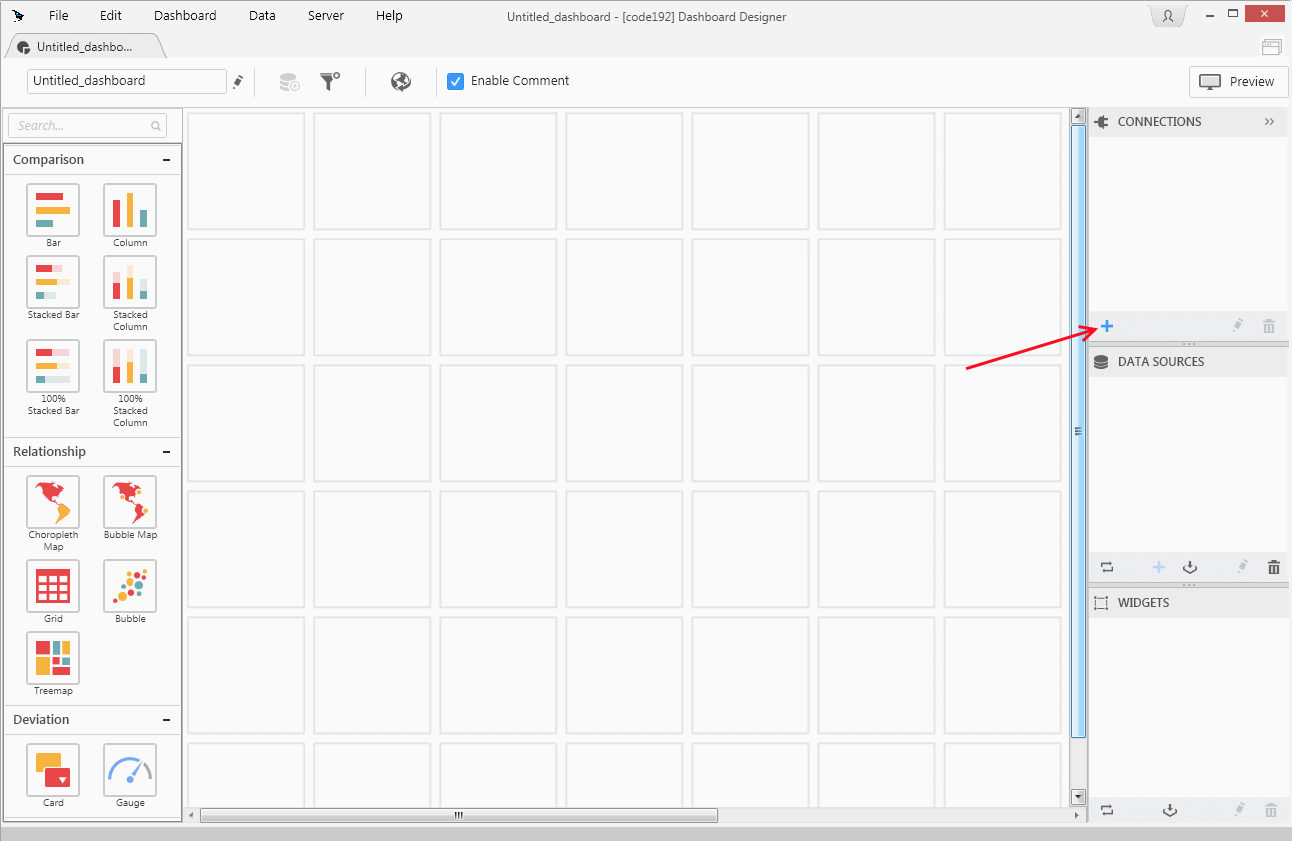Select the Card widget

coord(53,770)
